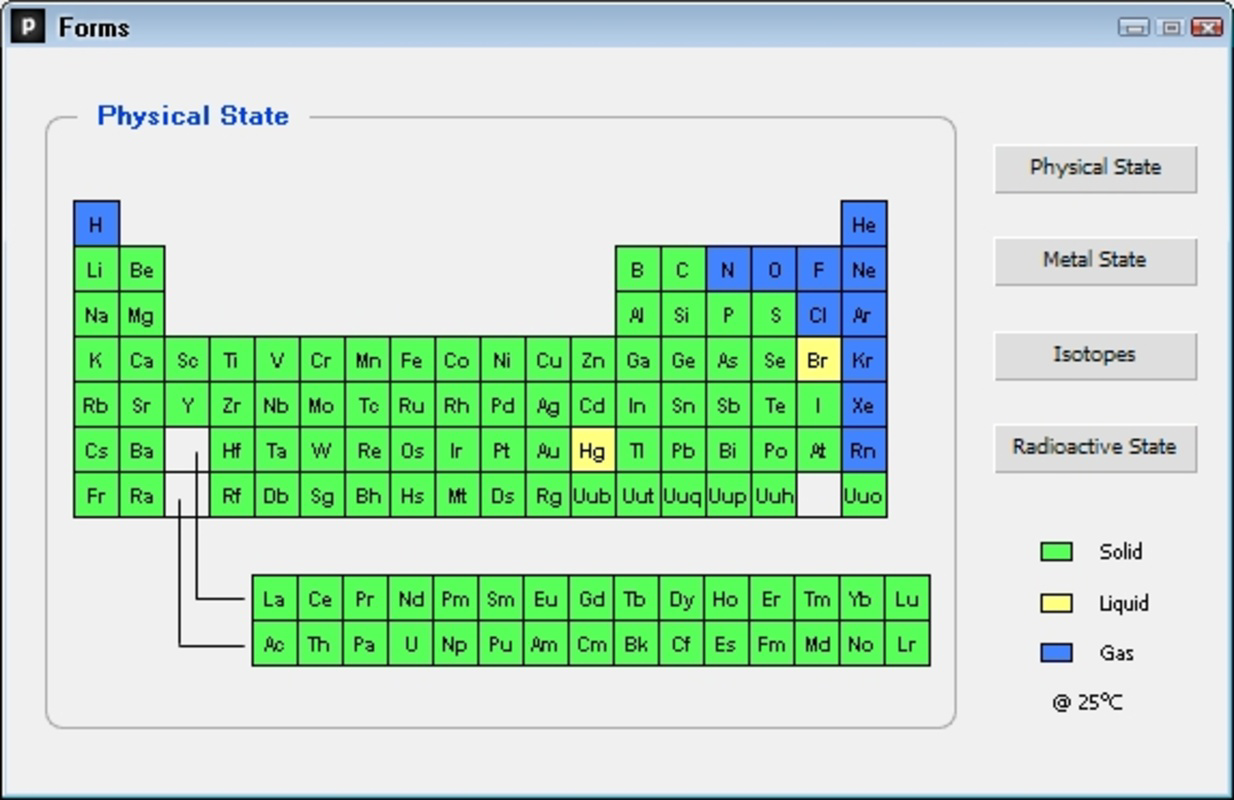Click the Uub element cell
Viewport: 1234px width, 800px height.
[x=592, y=495]
